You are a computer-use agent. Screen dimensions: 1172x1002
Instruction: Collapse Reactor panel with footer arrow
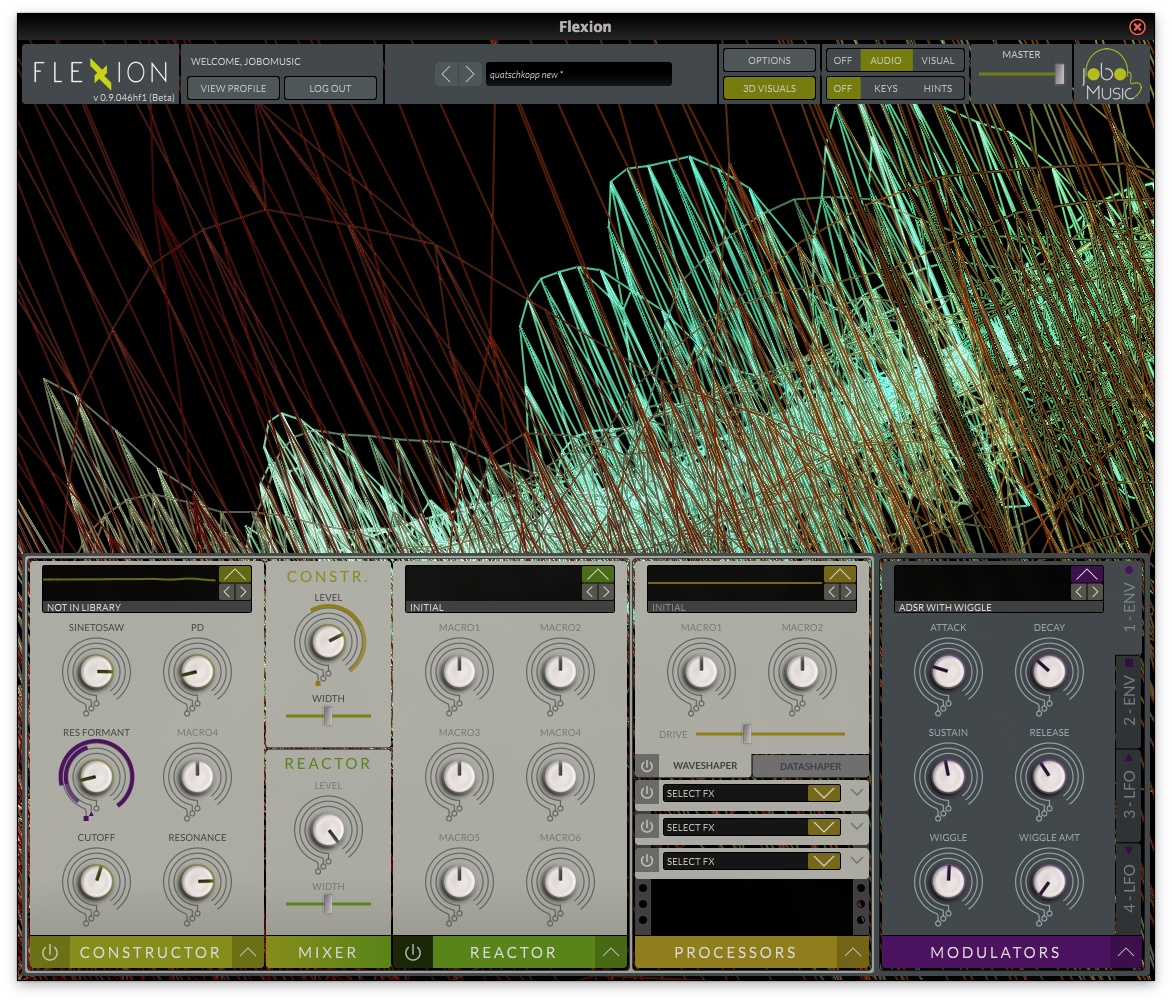click(611, 953)
